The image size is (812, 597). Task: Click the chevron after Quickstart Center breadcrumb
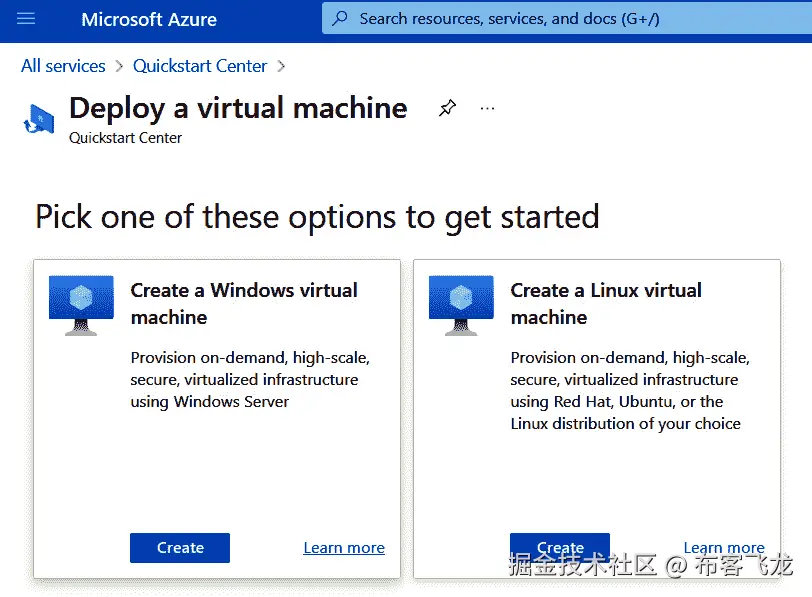coord(281,66)
